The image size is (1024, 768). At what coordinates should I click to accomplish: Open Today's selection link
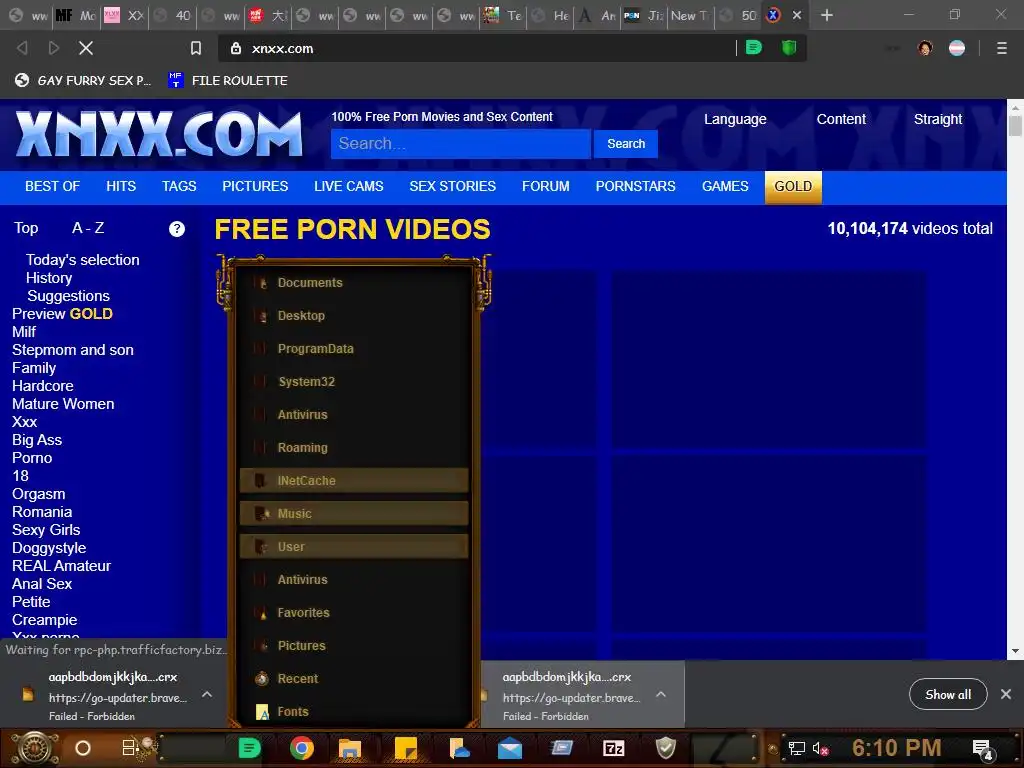point(82,260)
